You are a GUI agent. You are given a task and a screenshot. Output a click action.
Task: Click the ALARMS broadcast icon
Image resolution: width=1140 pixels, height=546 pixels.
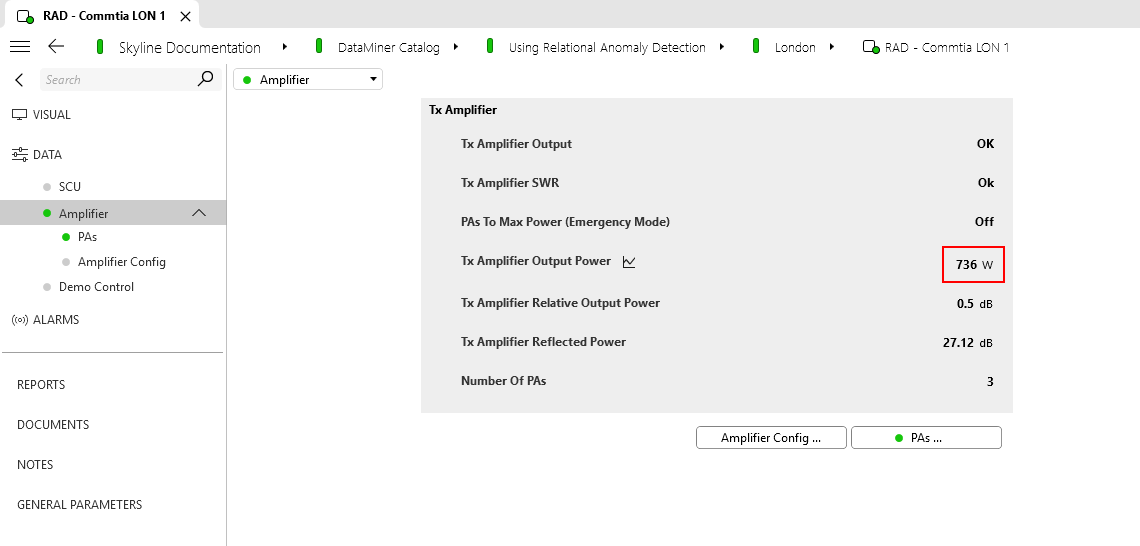[19, 320]
